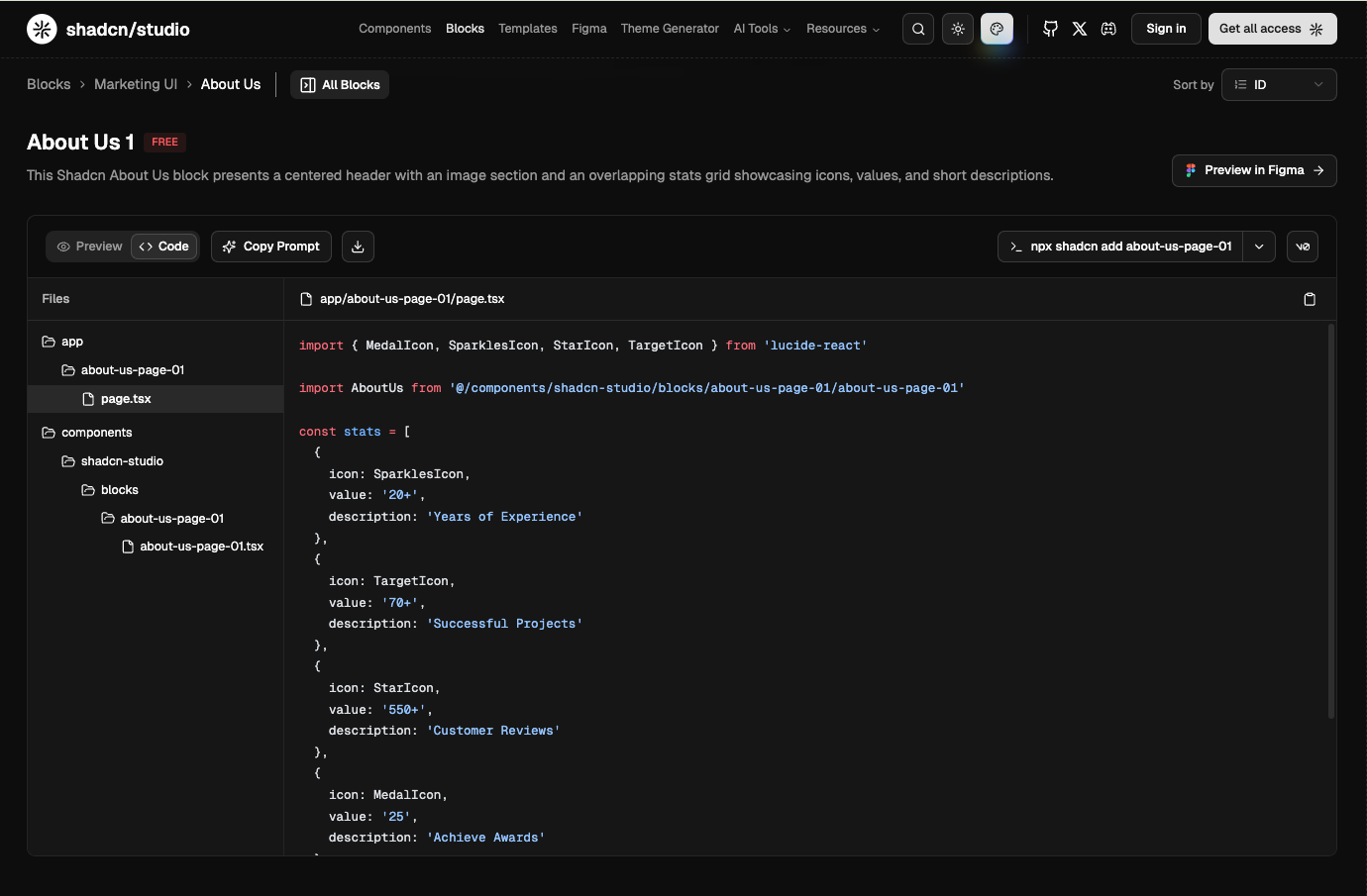Select about-us-page-01.tsx file in tree
Screen dimensions: 1367x896
(x=201, y=547)
